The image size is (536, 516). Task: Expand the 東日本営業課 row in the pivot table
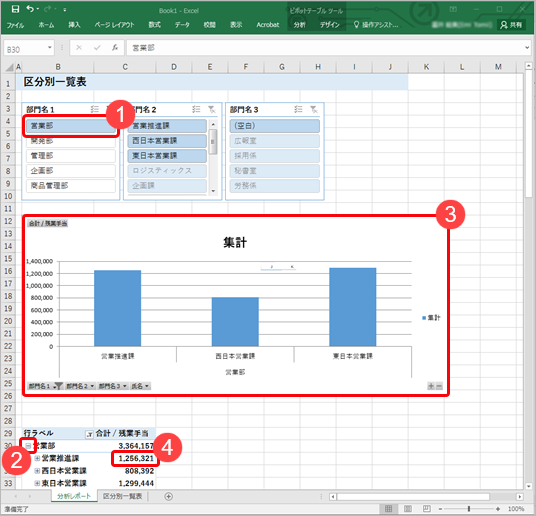(37, 483)
